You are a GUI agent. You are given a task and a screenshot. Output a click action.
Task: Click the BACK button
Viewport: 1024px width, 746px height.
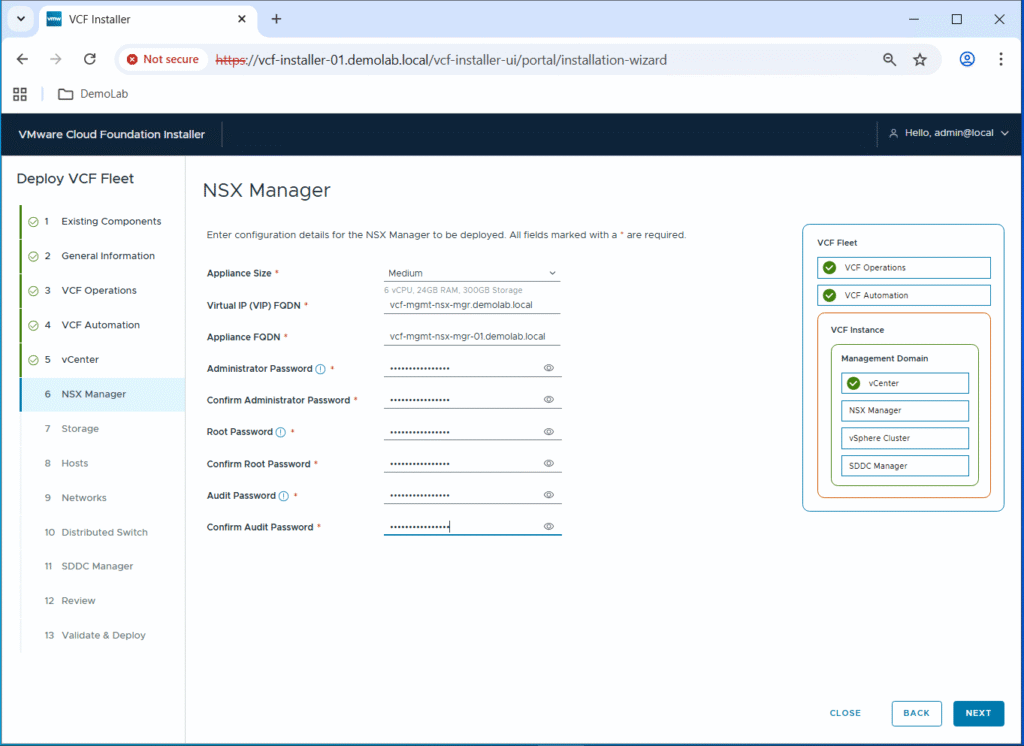916,713
